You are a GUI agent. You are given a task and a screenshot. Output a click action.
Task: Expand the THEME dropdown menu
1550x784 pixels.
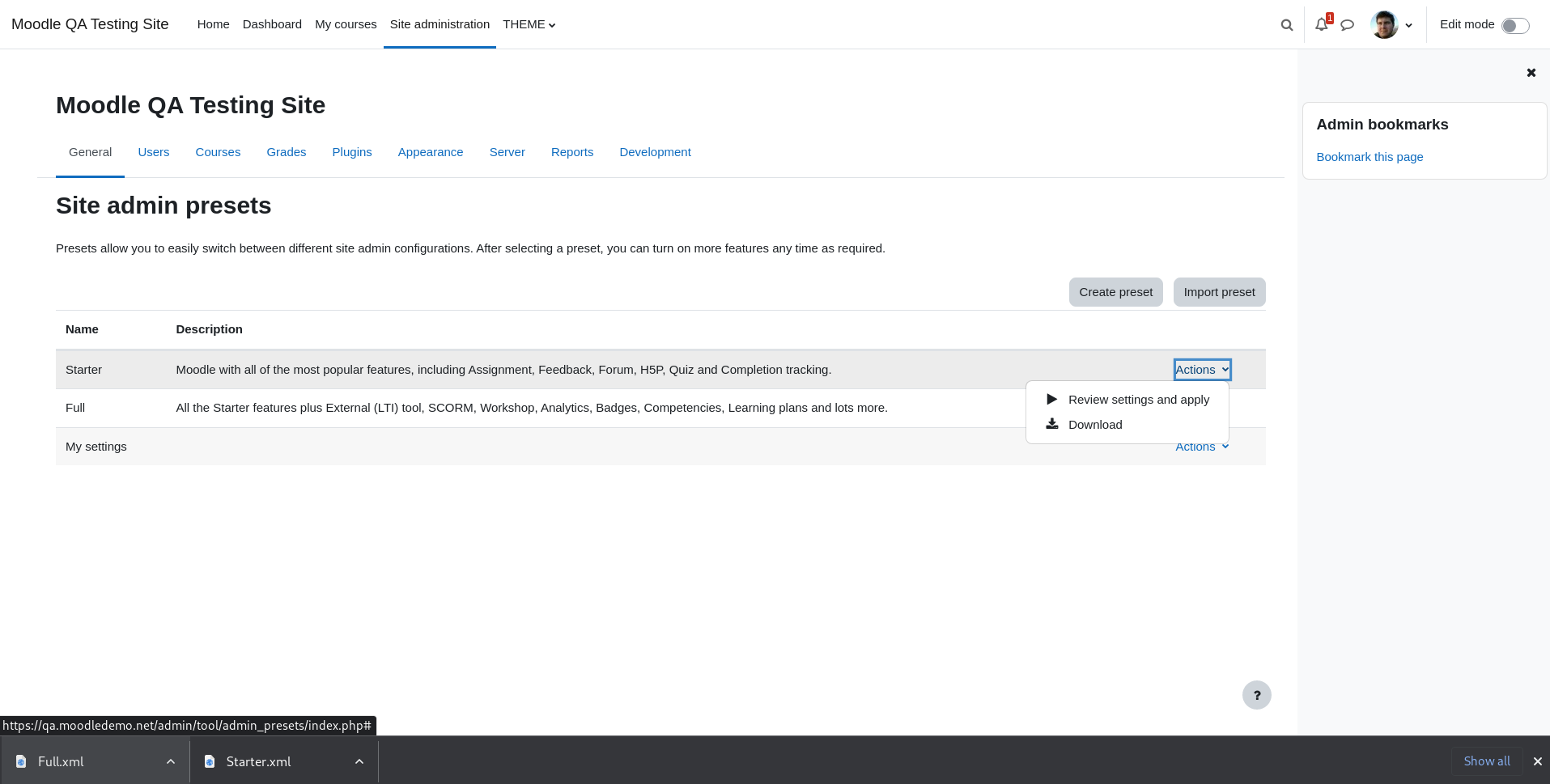(x=529, y=24)
